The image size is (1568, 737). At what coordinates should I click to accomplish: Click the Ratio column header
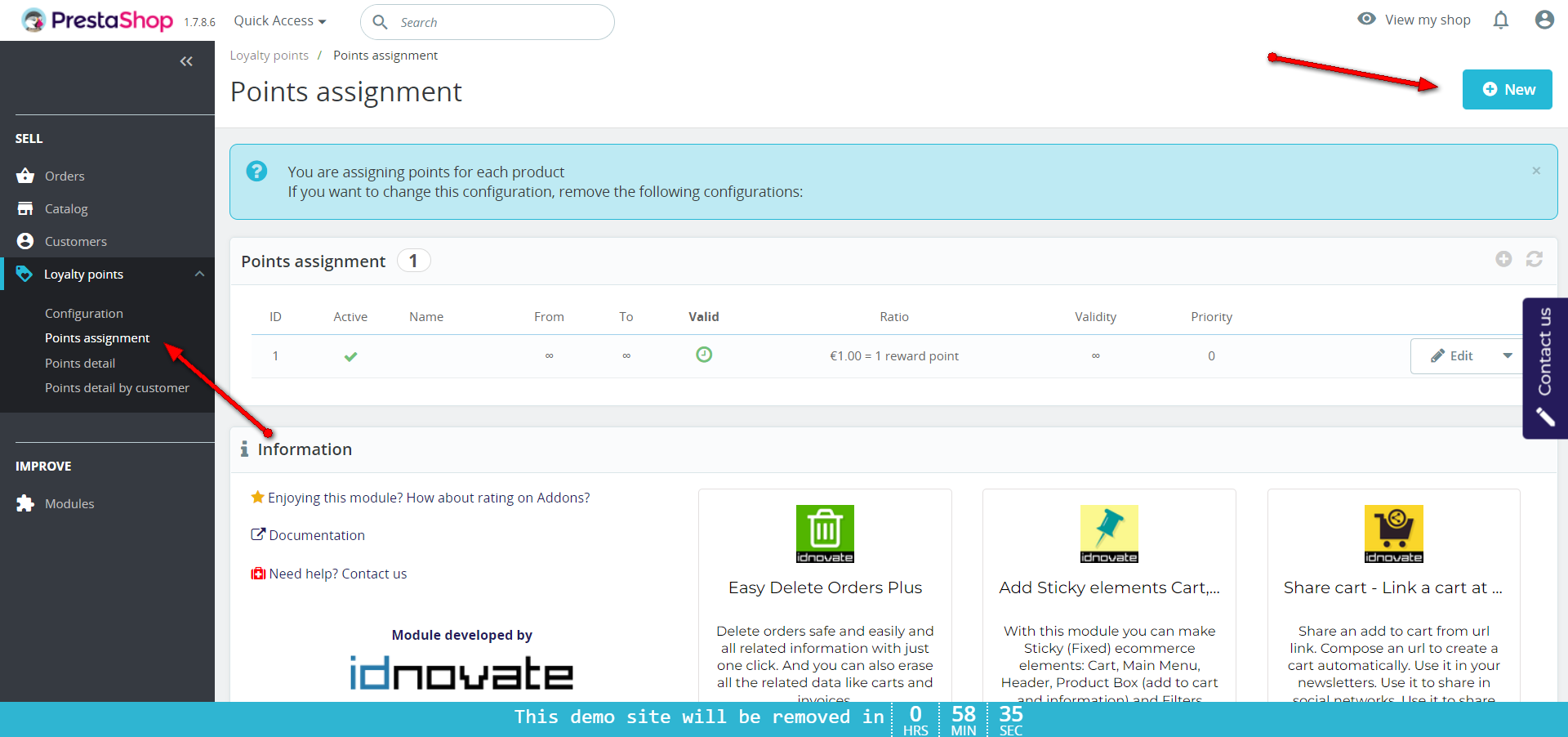pyautogui.click(x=894, y=316)
